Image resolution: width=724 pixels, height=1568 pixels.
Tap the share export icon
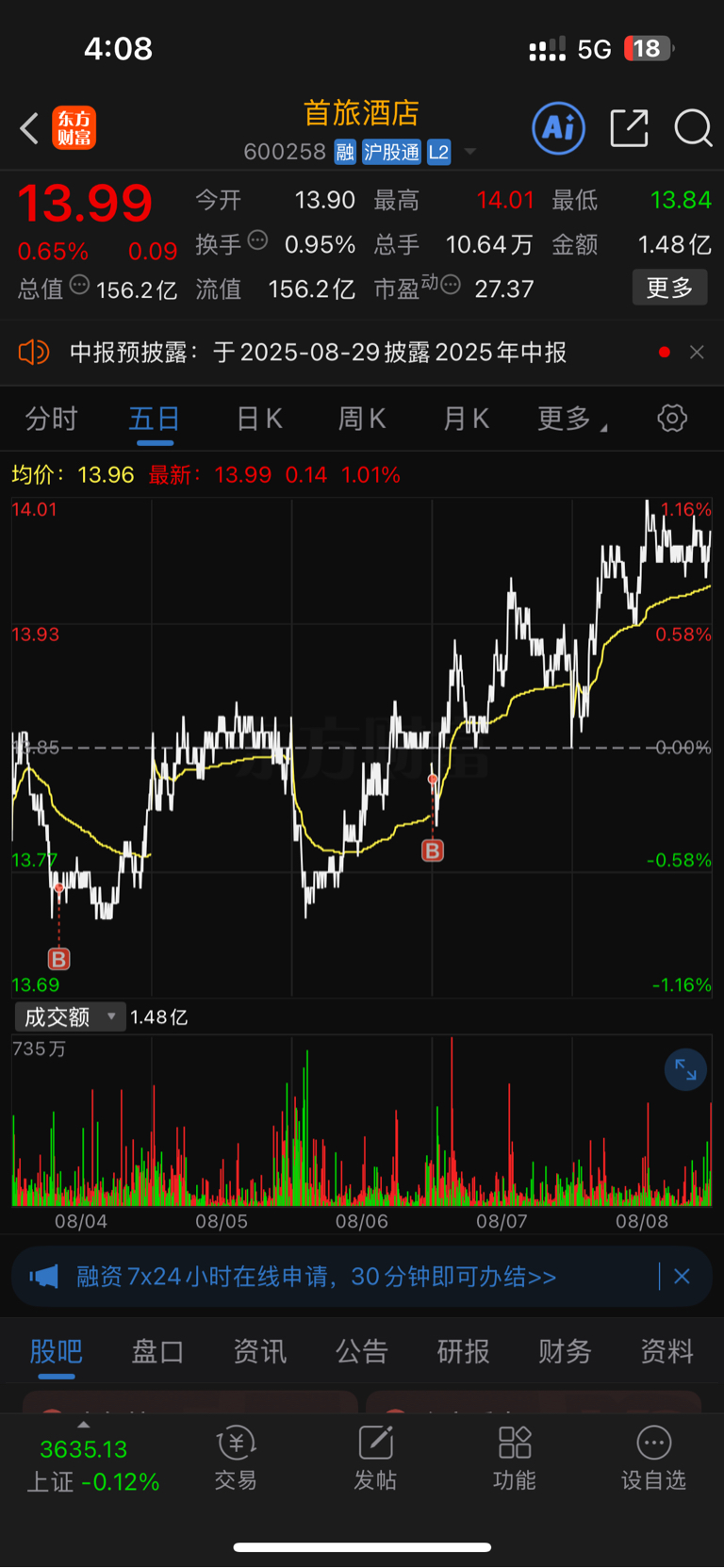pos(629,128)
